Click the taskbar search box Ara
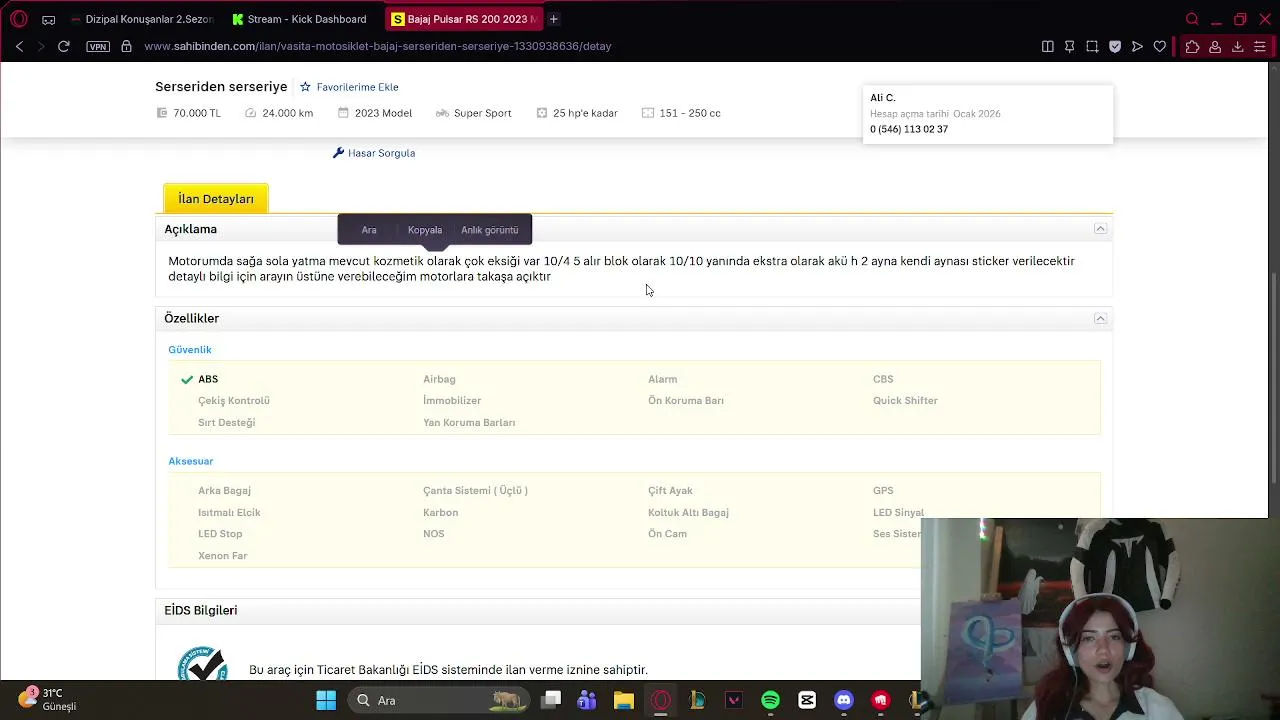The image size is (1280, 720). click(x=440, y=700)
